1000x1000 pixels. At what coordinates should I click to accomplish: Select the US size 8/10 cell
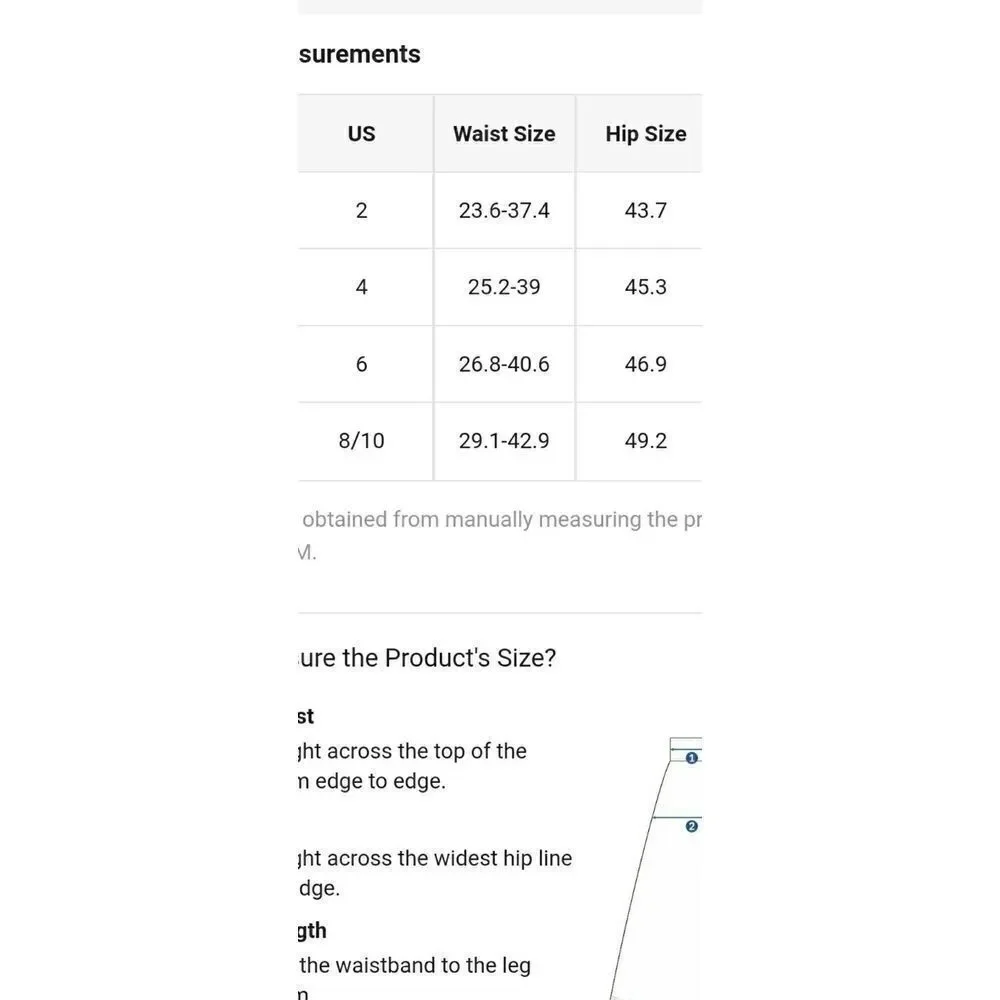click(361, 441)
